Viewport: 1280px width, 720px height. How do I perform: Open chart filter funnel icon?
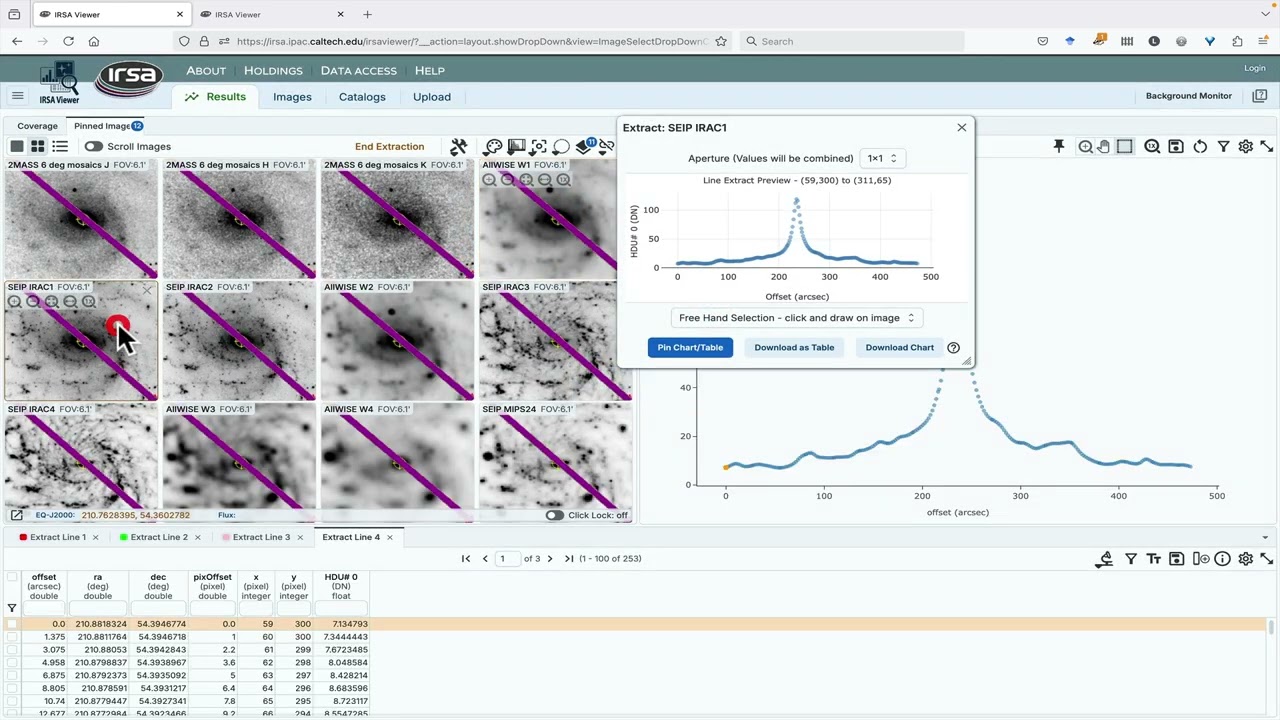1223,146
